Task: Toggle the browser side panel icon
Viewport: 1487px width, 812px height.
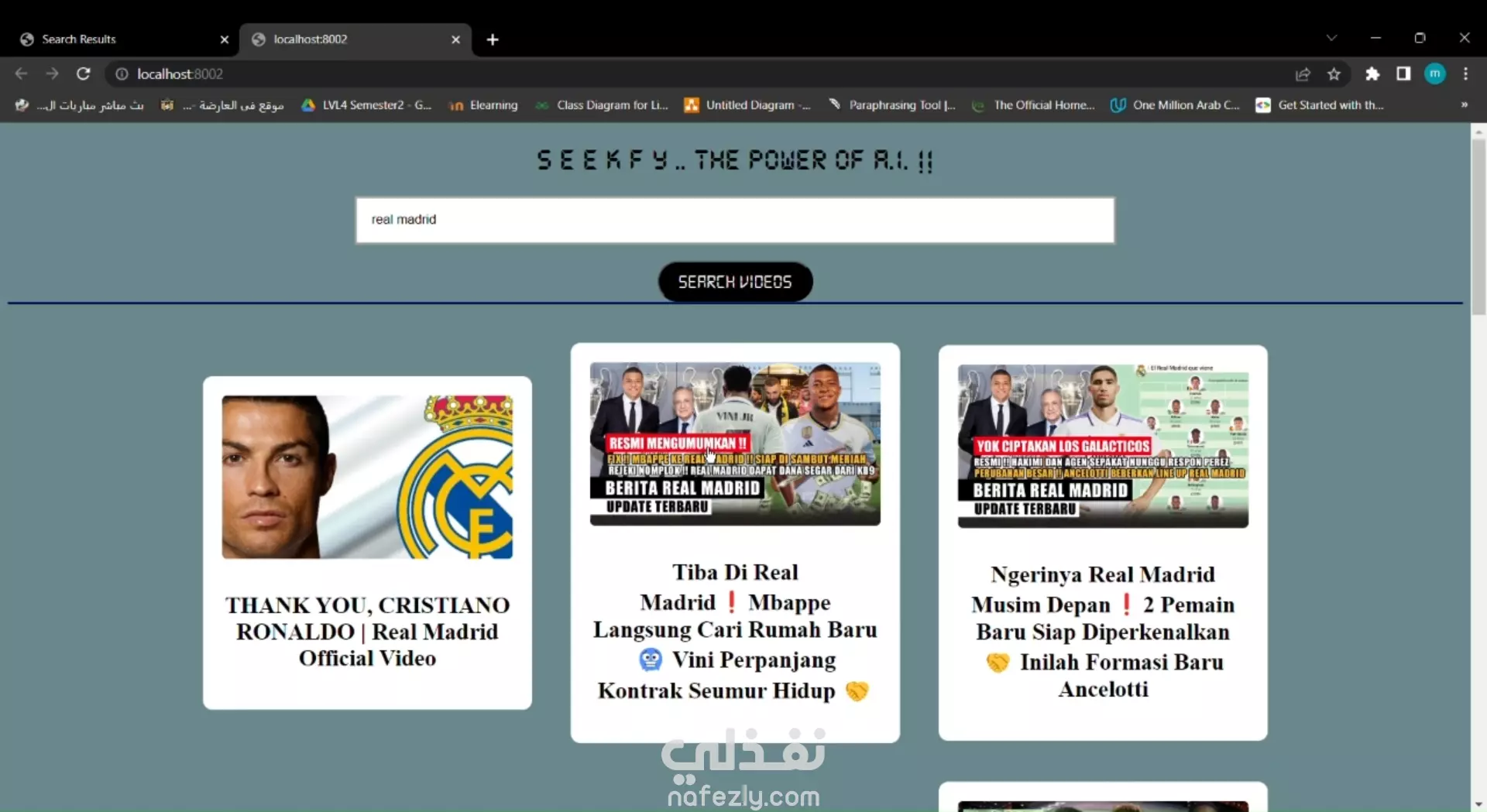Action: (x=1403, y=74)
